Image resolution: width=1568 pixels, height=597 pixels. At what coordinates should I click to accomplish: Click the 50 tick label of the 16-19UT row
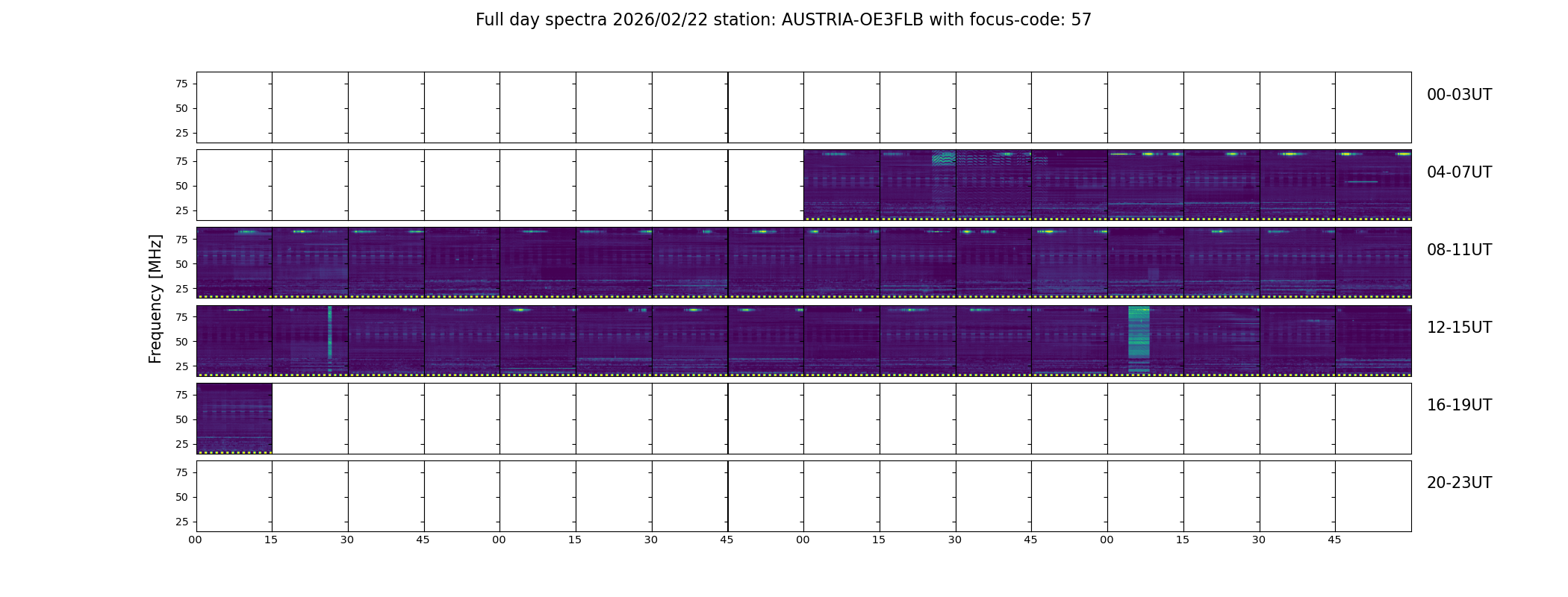pyautogui.click(x=181, y=419)
